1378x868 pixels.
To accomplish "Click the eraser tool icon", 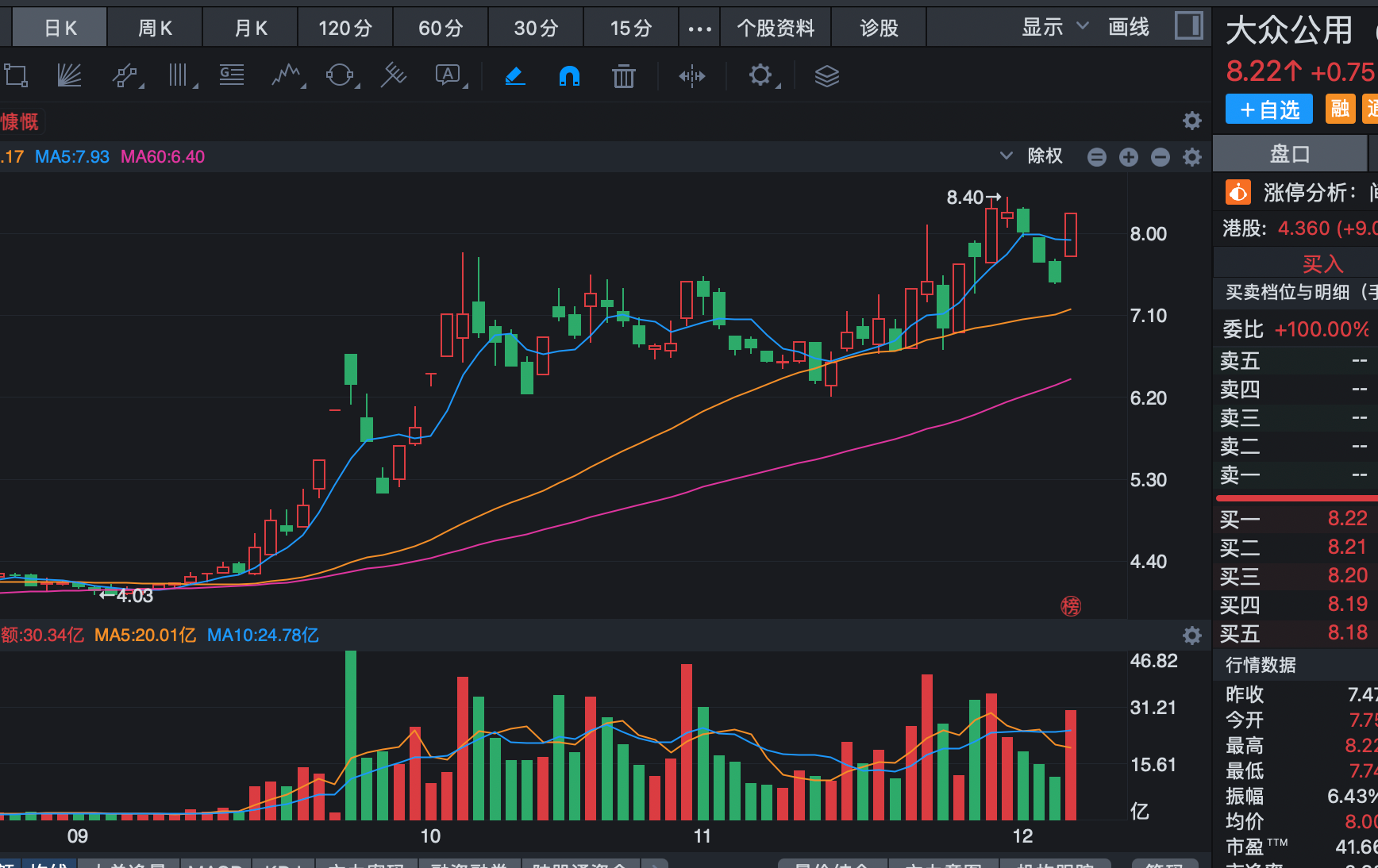I will (515, 76).
